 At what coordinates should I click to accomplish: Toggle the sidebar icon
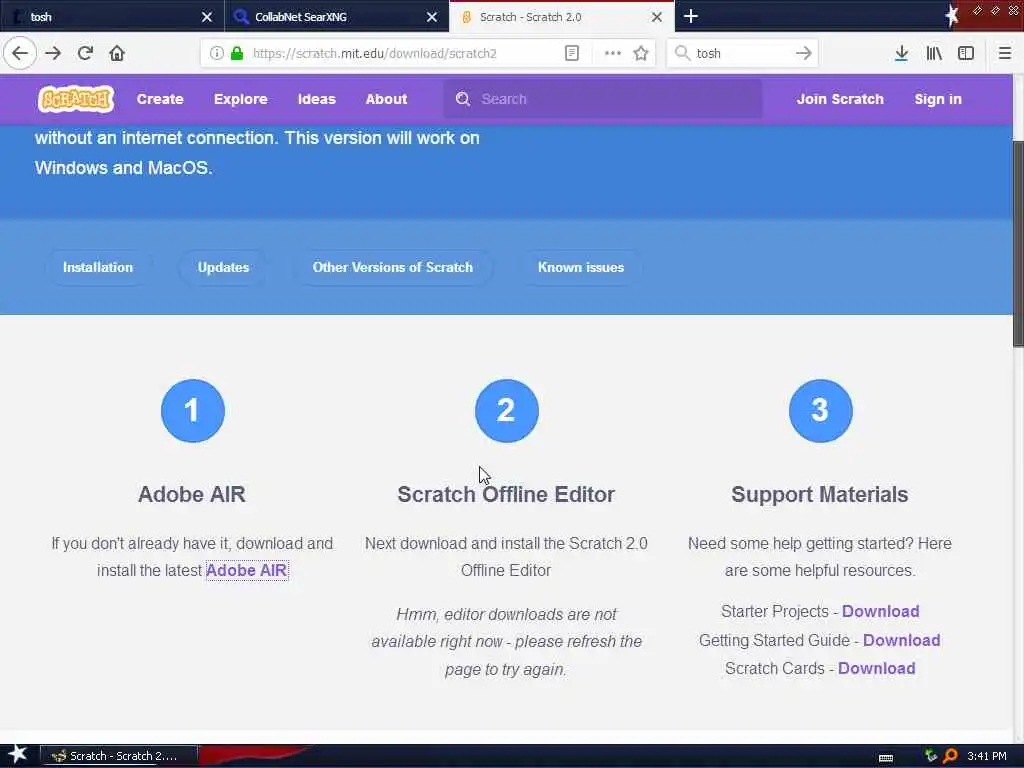[966, 53]
